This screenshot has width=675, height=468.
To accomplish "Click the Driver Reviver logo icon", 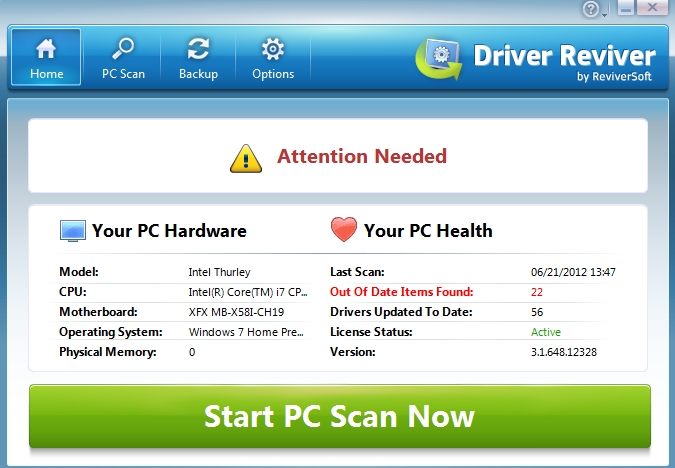I will (439, 59).
